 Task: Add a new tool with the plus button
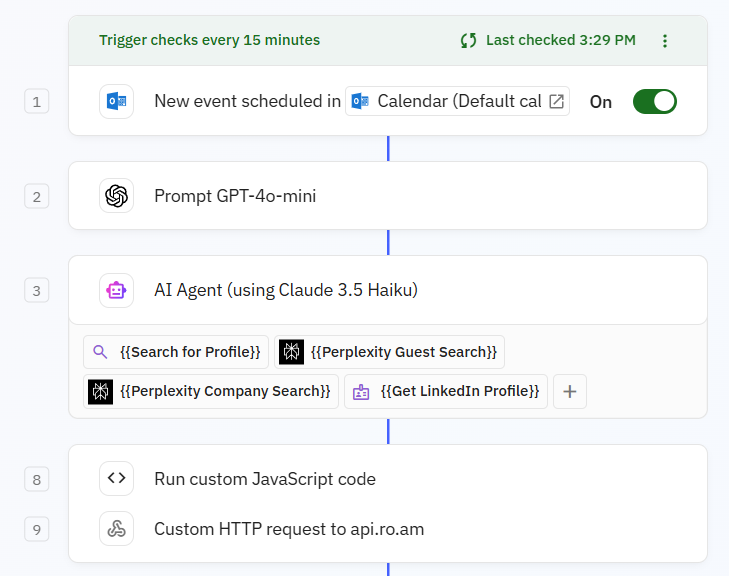(570, 391)
